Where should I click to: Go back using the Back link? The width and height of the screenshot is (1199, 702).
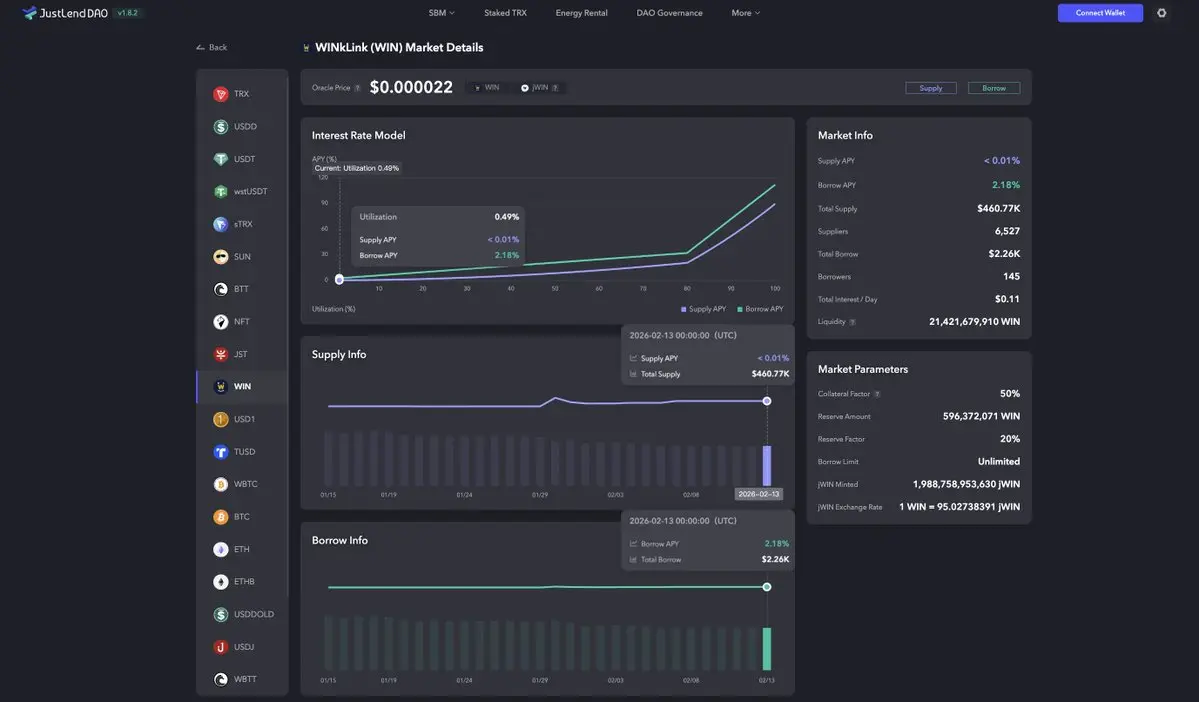(x=212, y=47)
